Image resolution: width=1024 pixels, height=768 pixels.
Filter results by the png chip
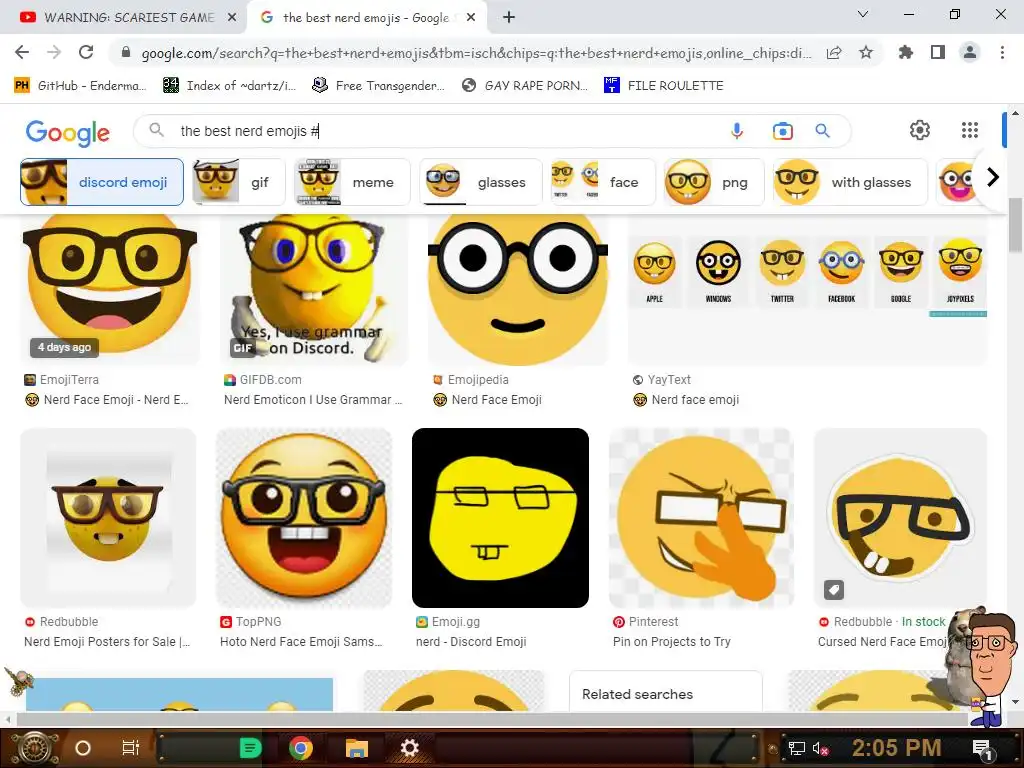714,182
